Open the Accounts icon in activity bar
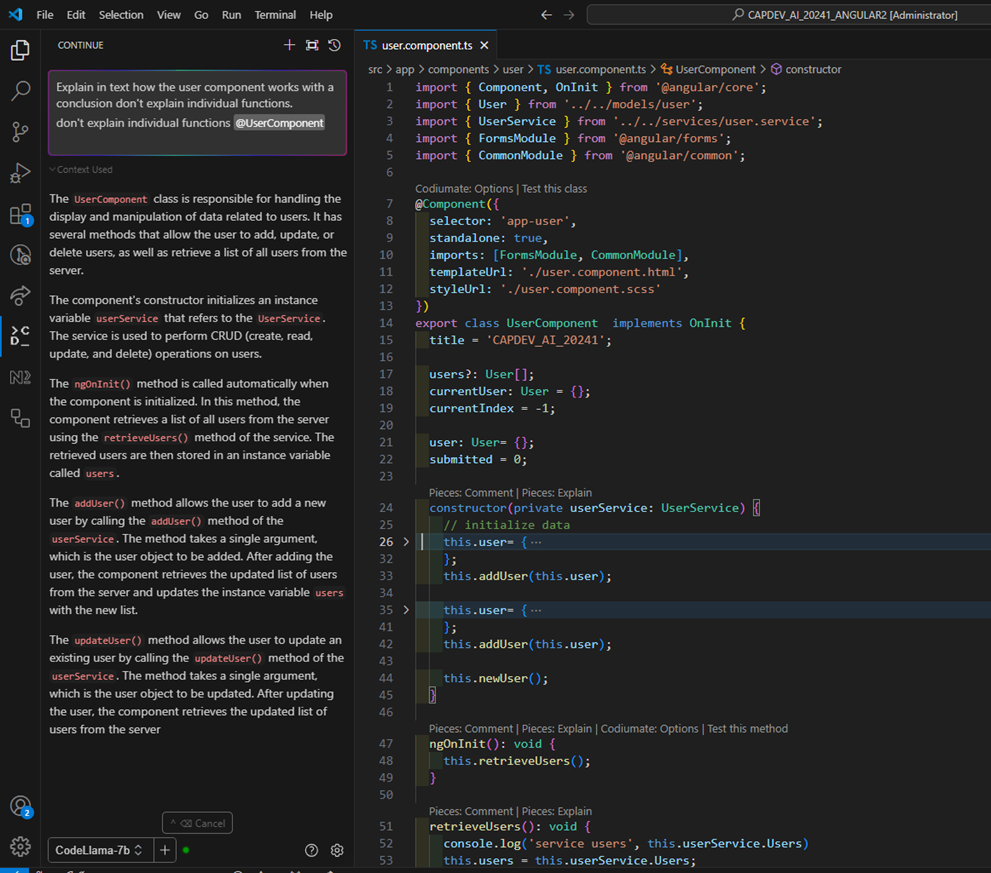Screen dimensions: 991x873 (x=20, y=806)
